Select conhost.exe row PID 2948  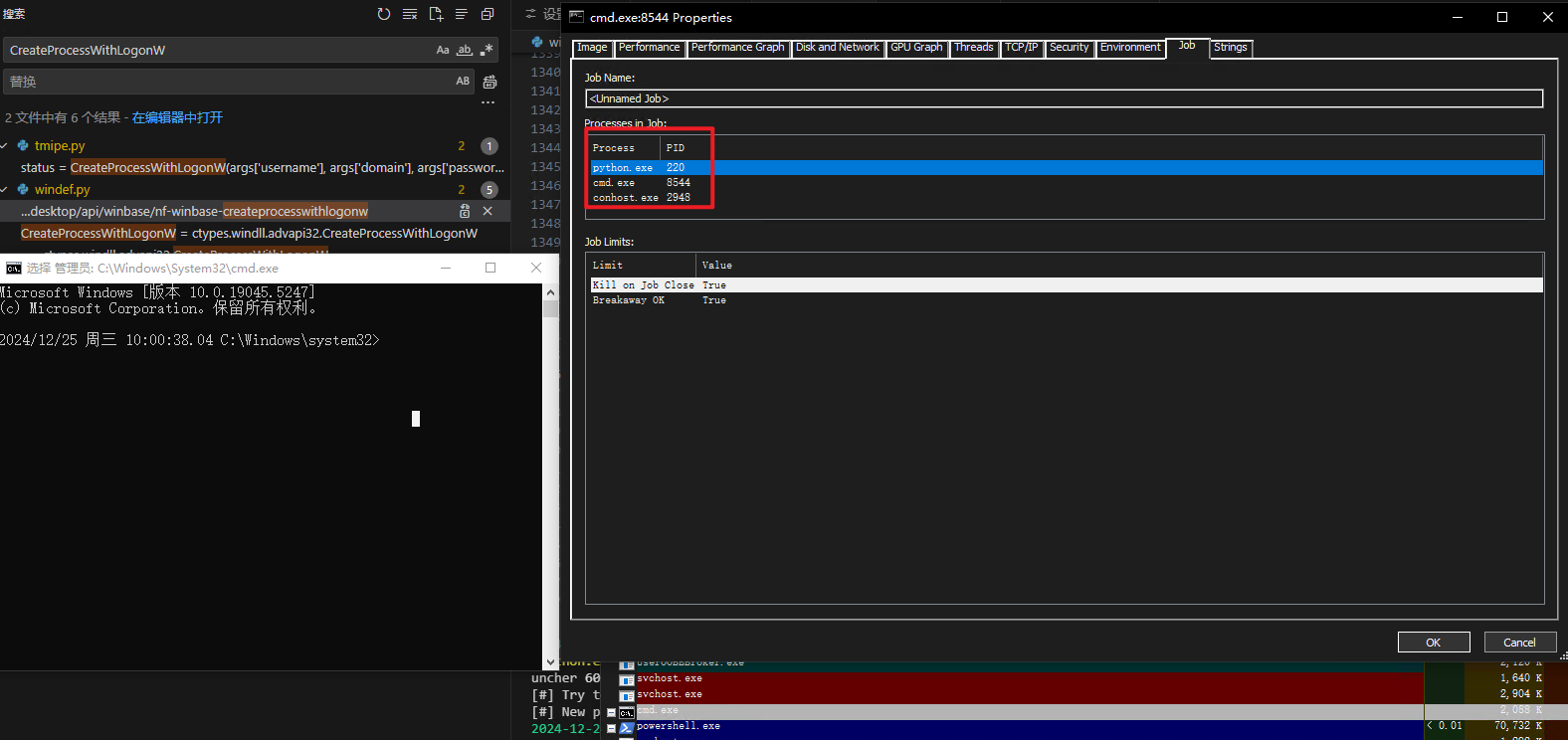(1067, 198)
